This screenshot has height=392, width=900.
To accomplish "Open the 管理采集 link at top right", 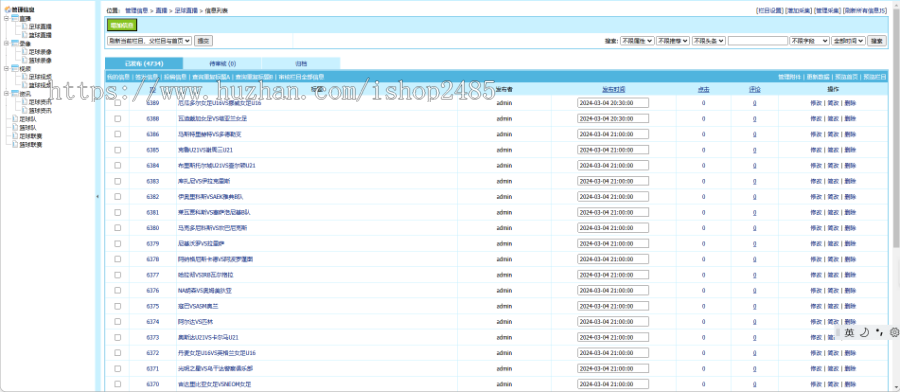I will coord(827,11).
